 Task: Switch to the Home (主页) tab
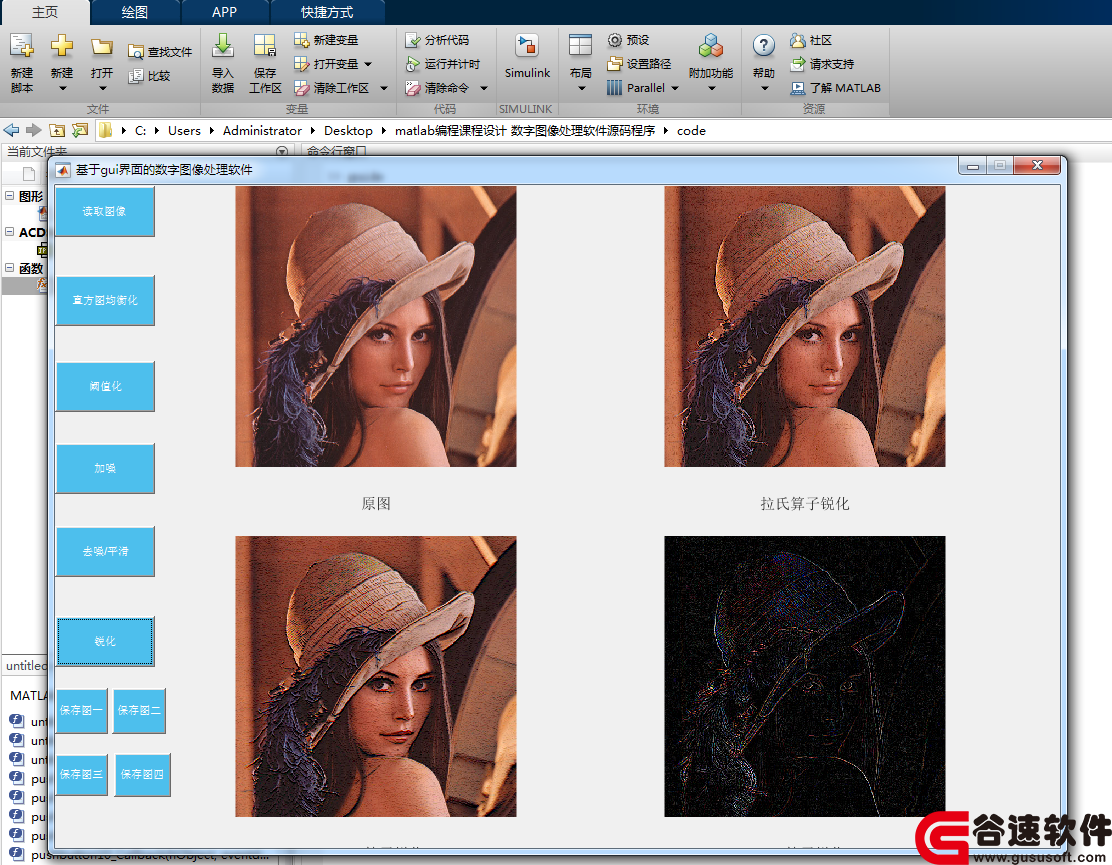45,13
